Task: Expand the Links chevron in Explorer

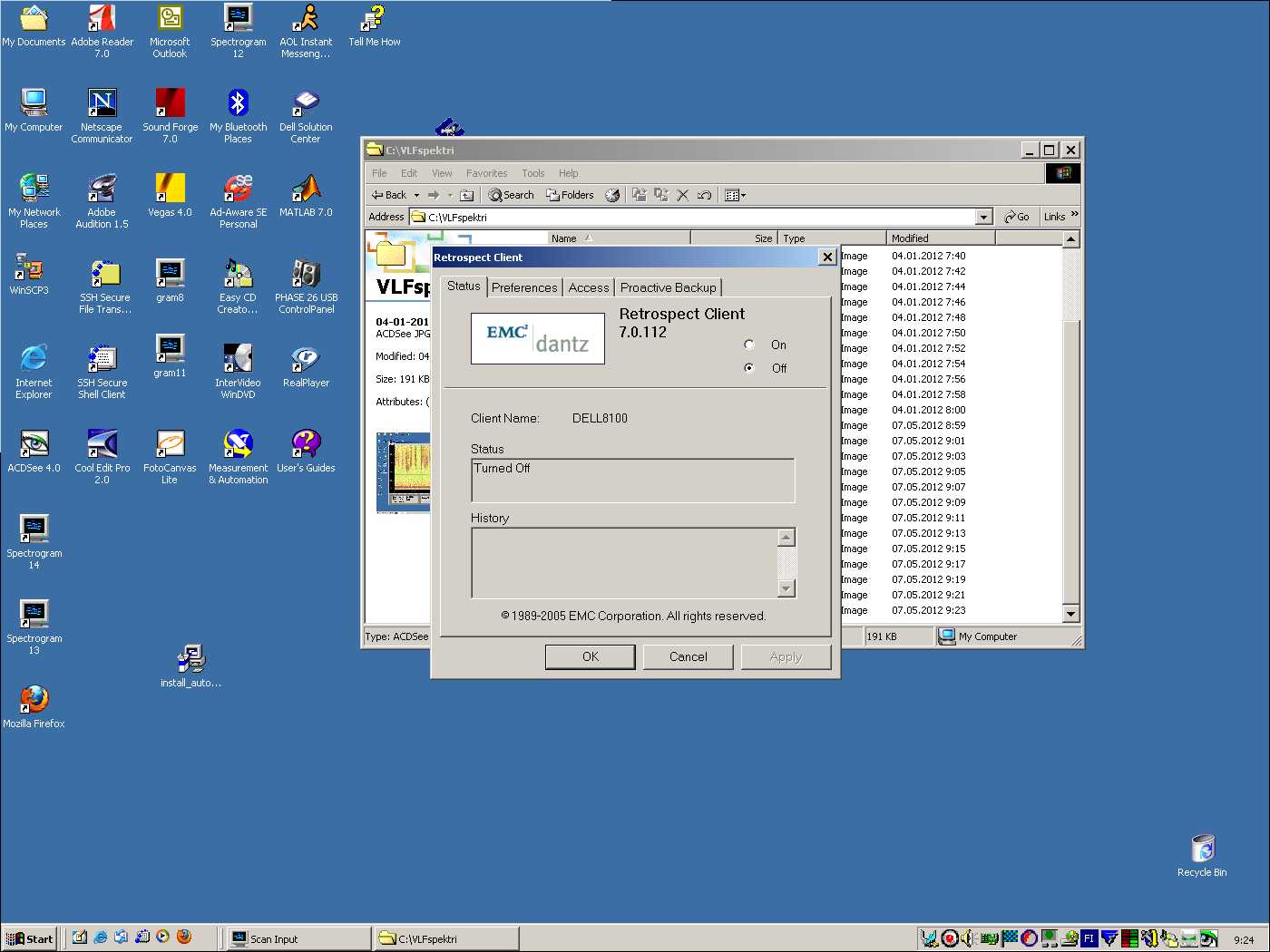Action: click(1075, 215)
